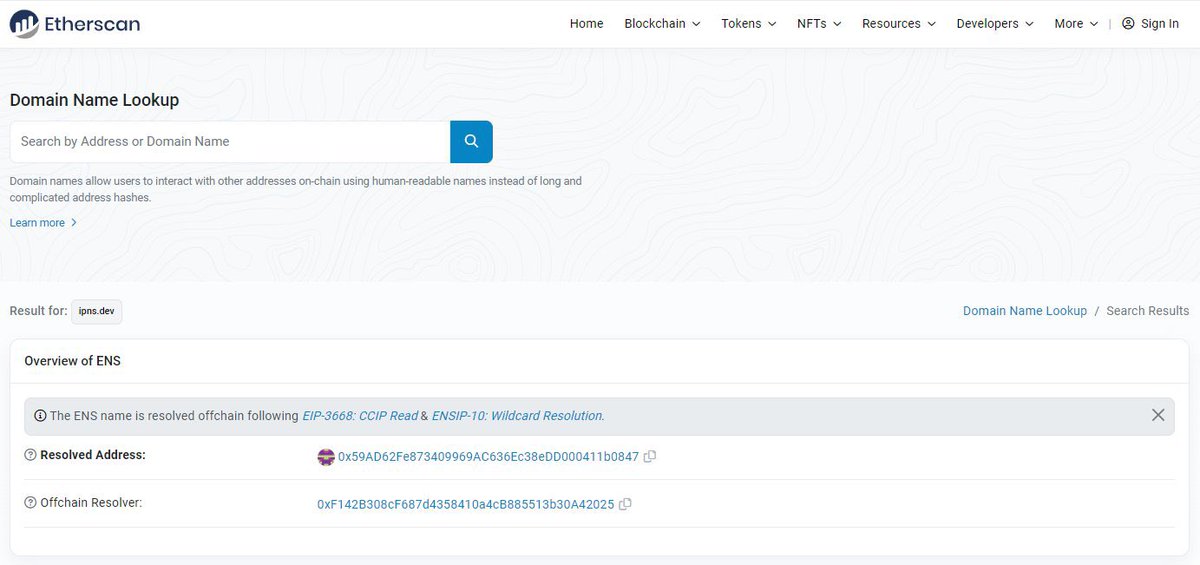The height and width of the screenshot is (565, 1200).
Task: Click the Domain Name Lookup page title
Action: pos(94,100)
